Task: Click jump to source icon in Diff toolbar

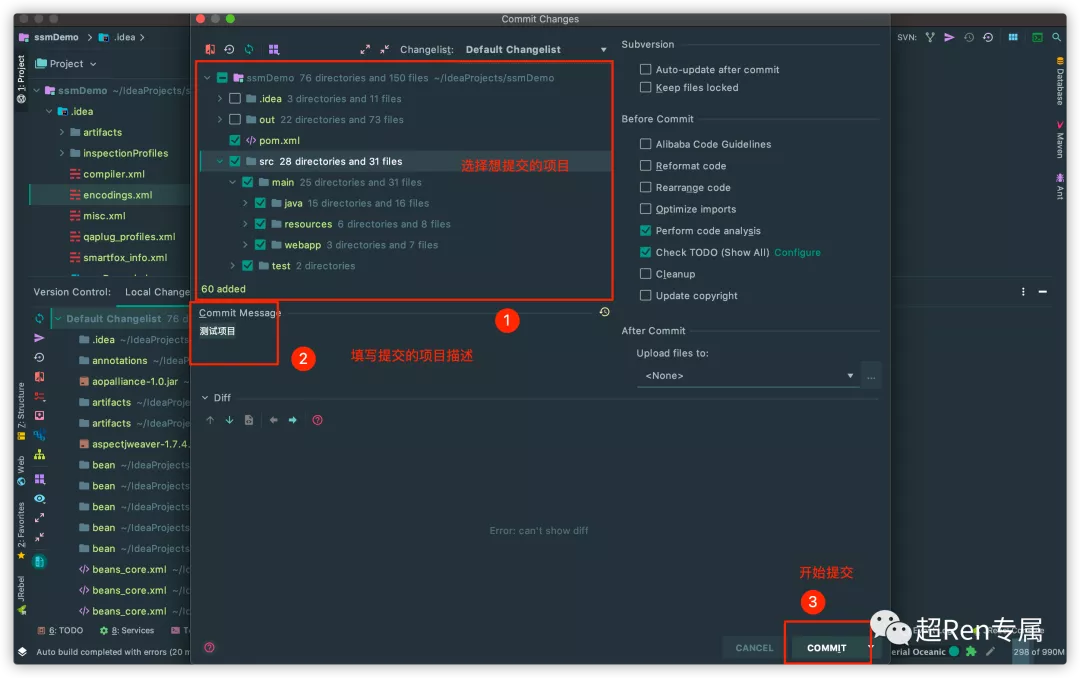Action: (249, 420)
